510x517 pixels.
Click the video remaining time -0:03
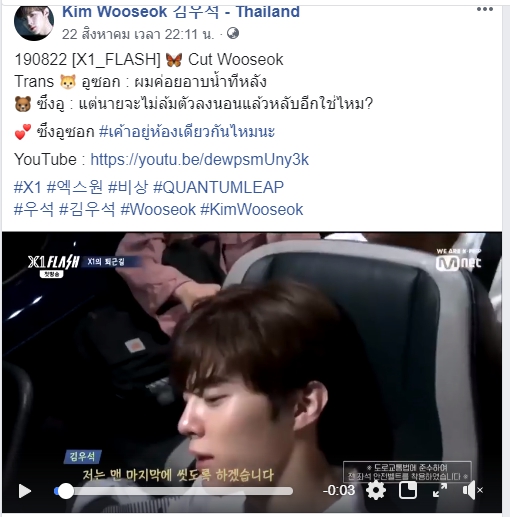[x=339, y=490]
